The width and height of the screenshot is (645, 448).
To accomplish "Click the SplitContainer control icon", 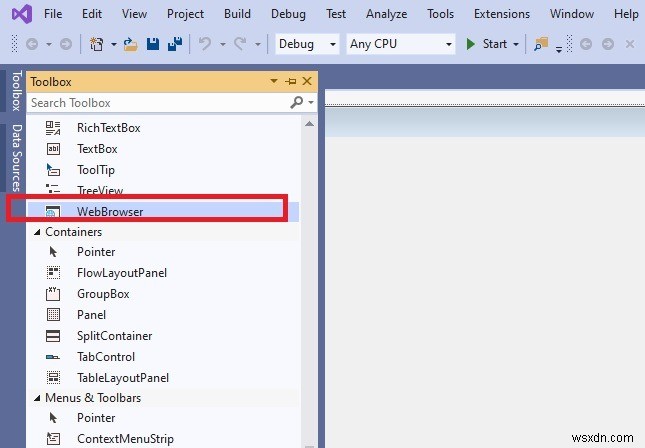I will tap(53, 336).
